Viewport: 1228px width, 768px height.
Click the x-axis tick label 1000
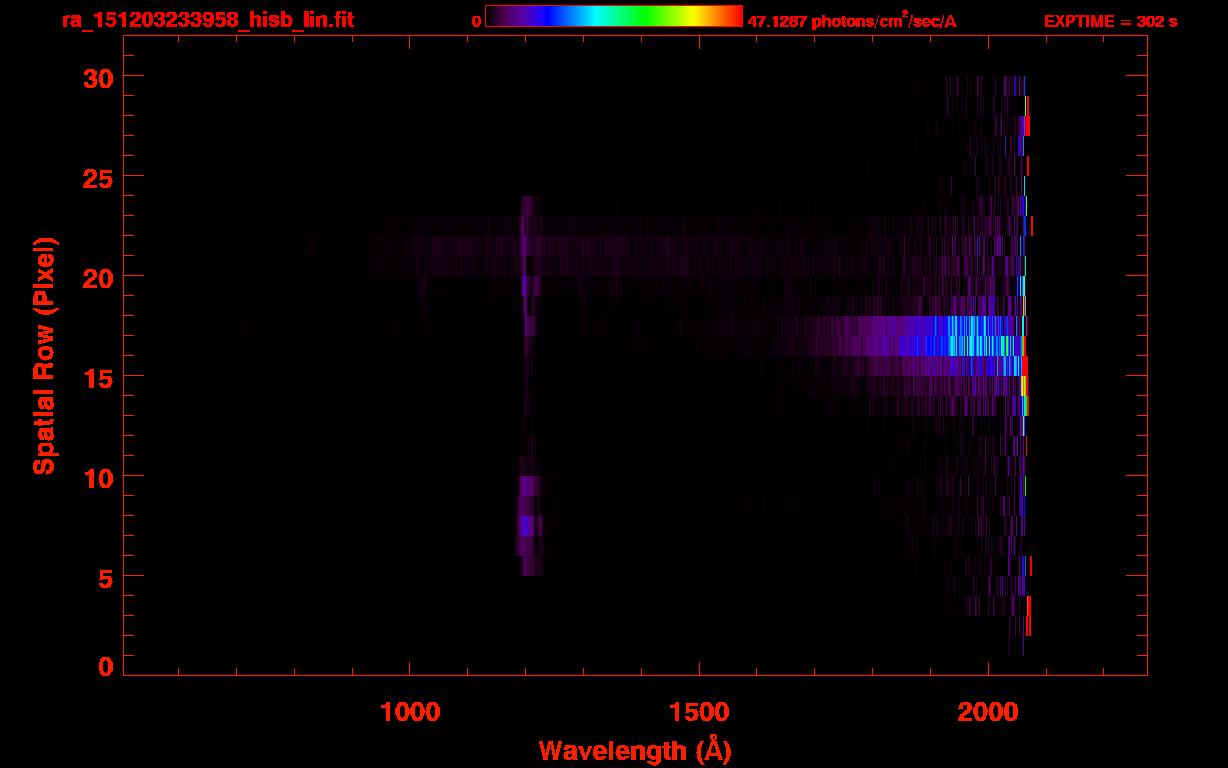click(410, 711)
